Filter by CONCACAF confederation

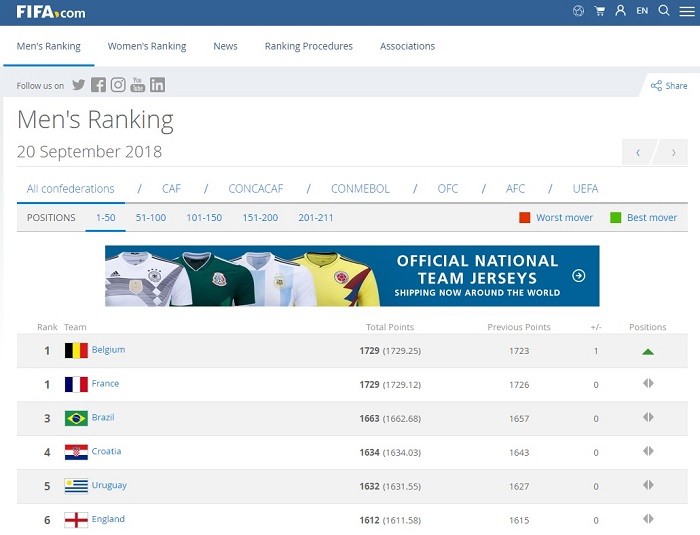(256, 189)
